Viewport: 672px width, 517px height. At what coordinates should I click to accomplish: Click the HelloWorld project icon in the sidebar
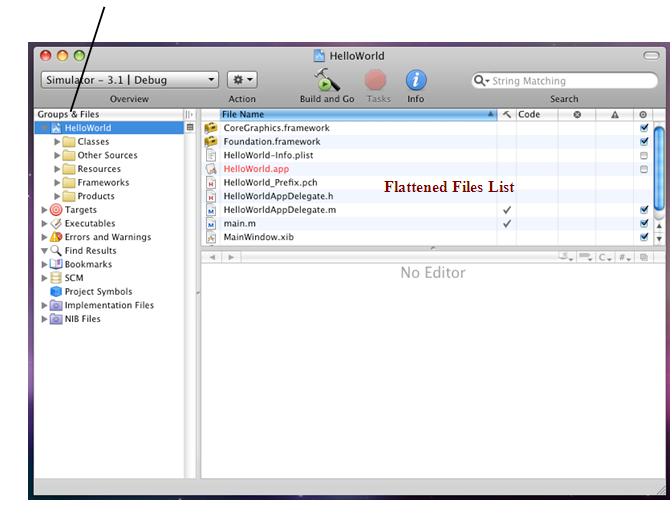pyautogui.click(x=56, y=128)
